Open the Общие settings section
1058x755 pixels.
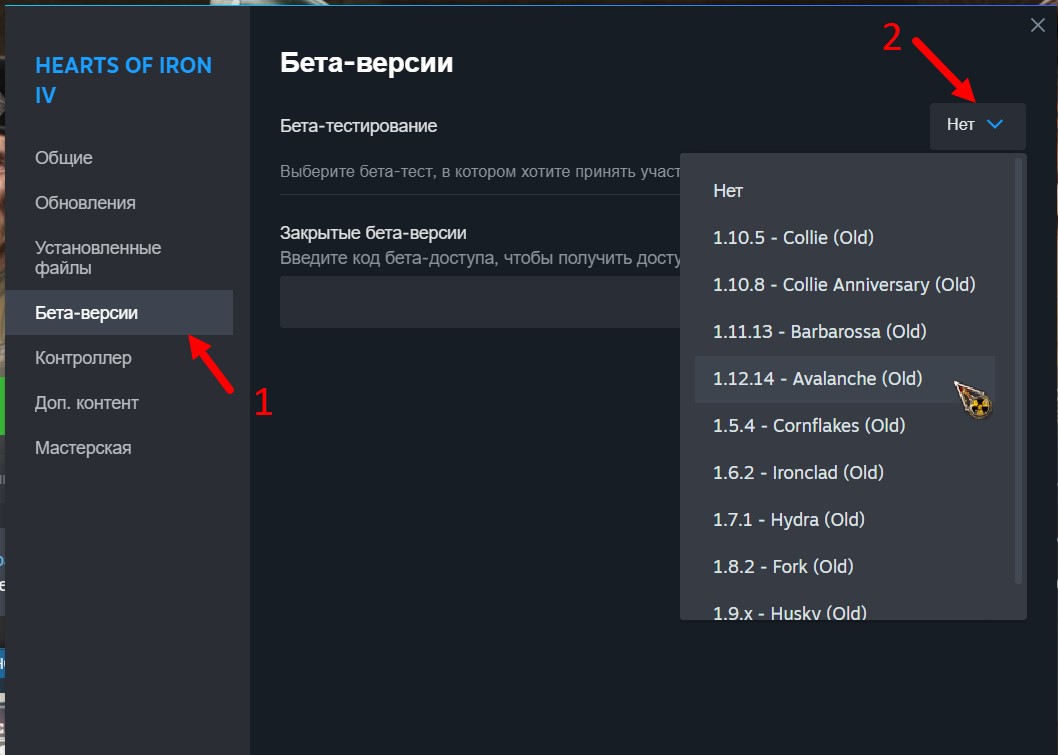pyautogui.click(x=63, y=158)
